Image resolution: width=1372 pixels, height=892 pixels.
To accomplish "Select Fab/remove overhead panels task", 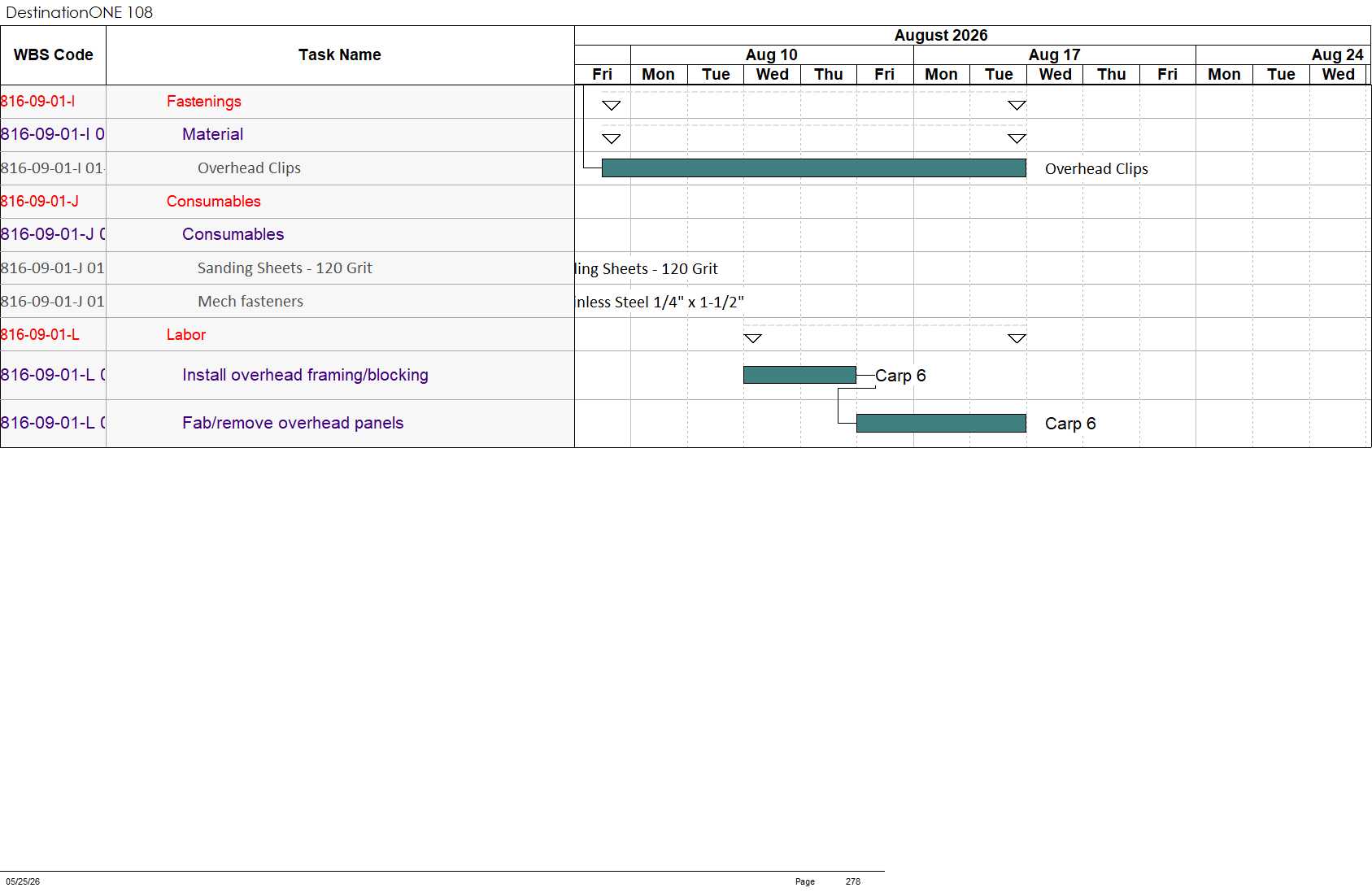I will (x=293, y=423).
